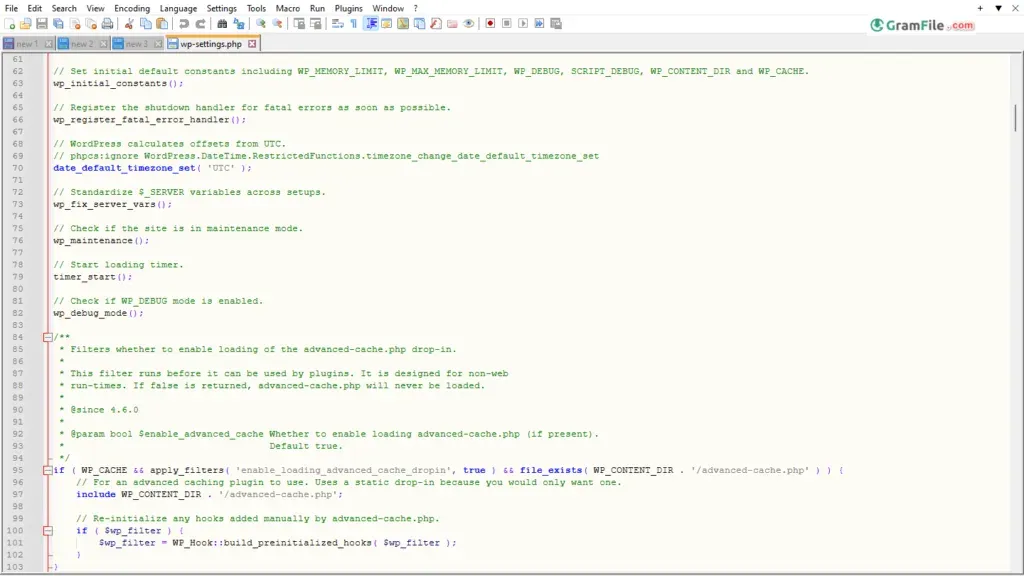Click the "@since 4.6.0" comment line
The image size is (1024, 576).
[104, 410]
